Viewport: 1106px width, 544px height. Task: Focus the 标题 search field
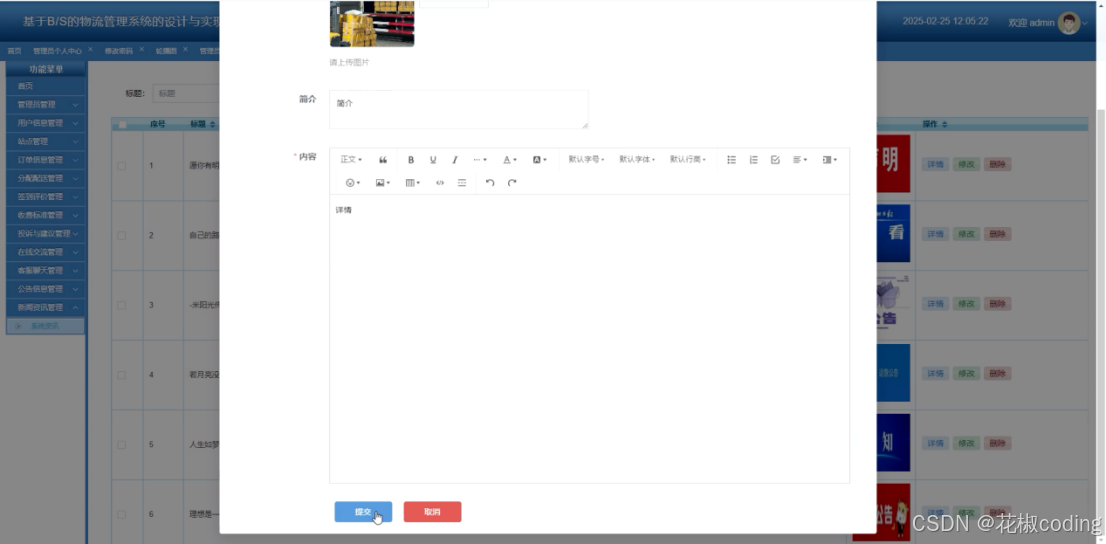click(x=186, y=93)
